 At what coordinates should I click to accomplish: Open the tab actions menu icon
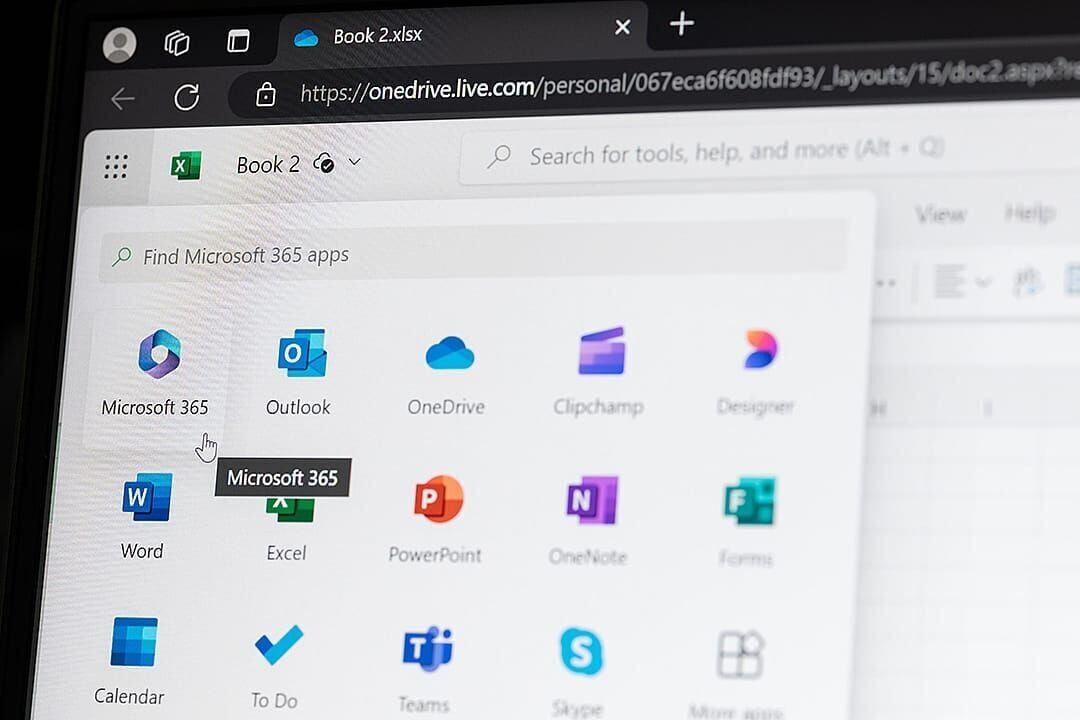(x=238, y=41)
